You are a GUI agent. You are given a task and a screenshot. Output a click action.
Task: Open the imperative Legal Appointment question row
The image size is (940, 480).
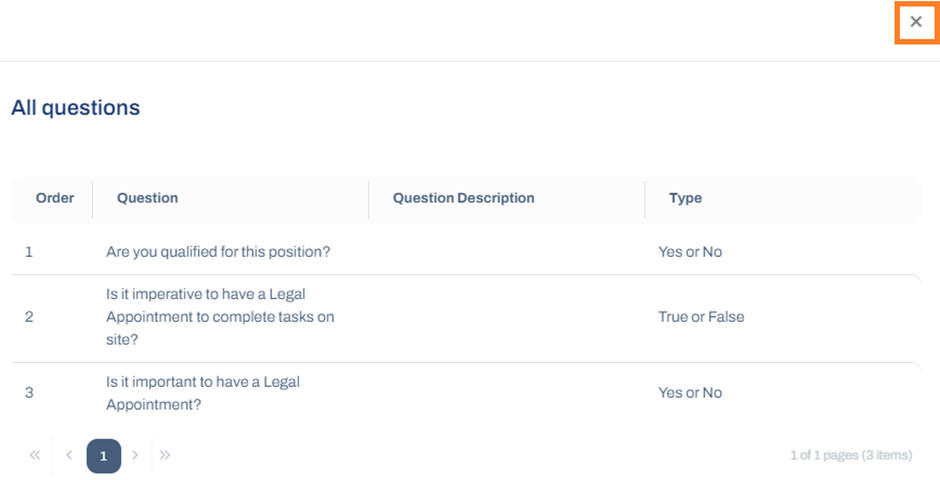[x=466, y=318]
